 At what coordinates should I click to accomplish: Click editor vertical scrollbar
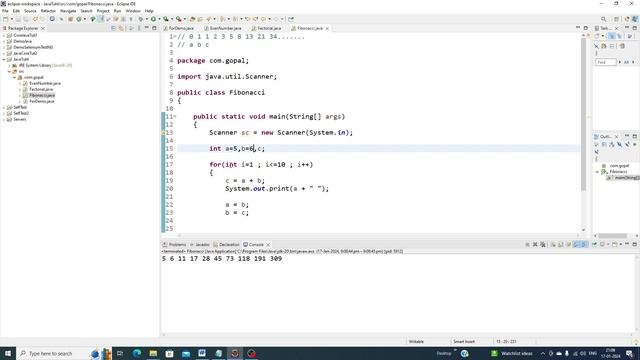click(583, 114)
